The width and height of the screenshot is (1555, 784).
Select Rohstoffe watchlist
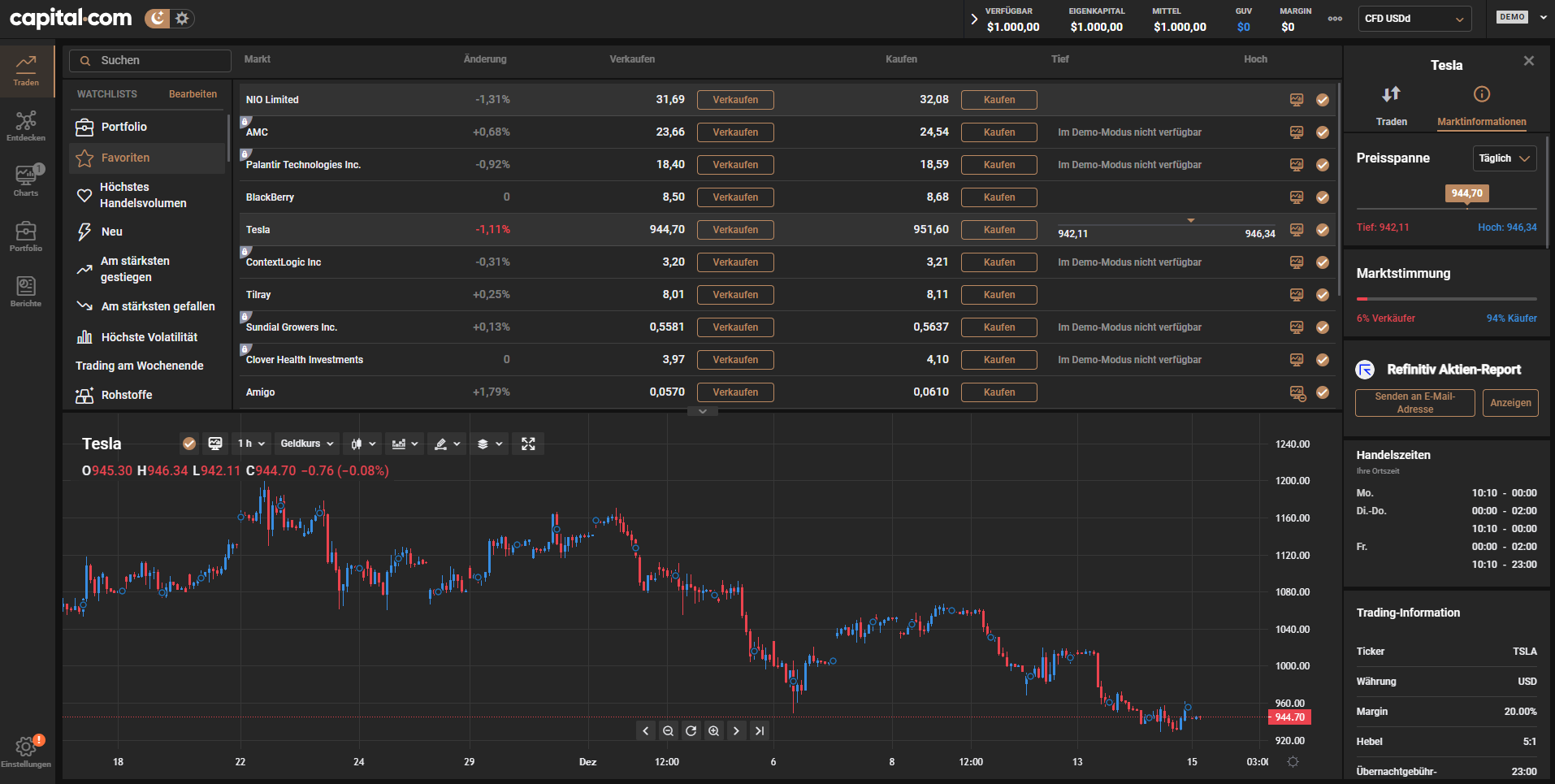(146, 395)
